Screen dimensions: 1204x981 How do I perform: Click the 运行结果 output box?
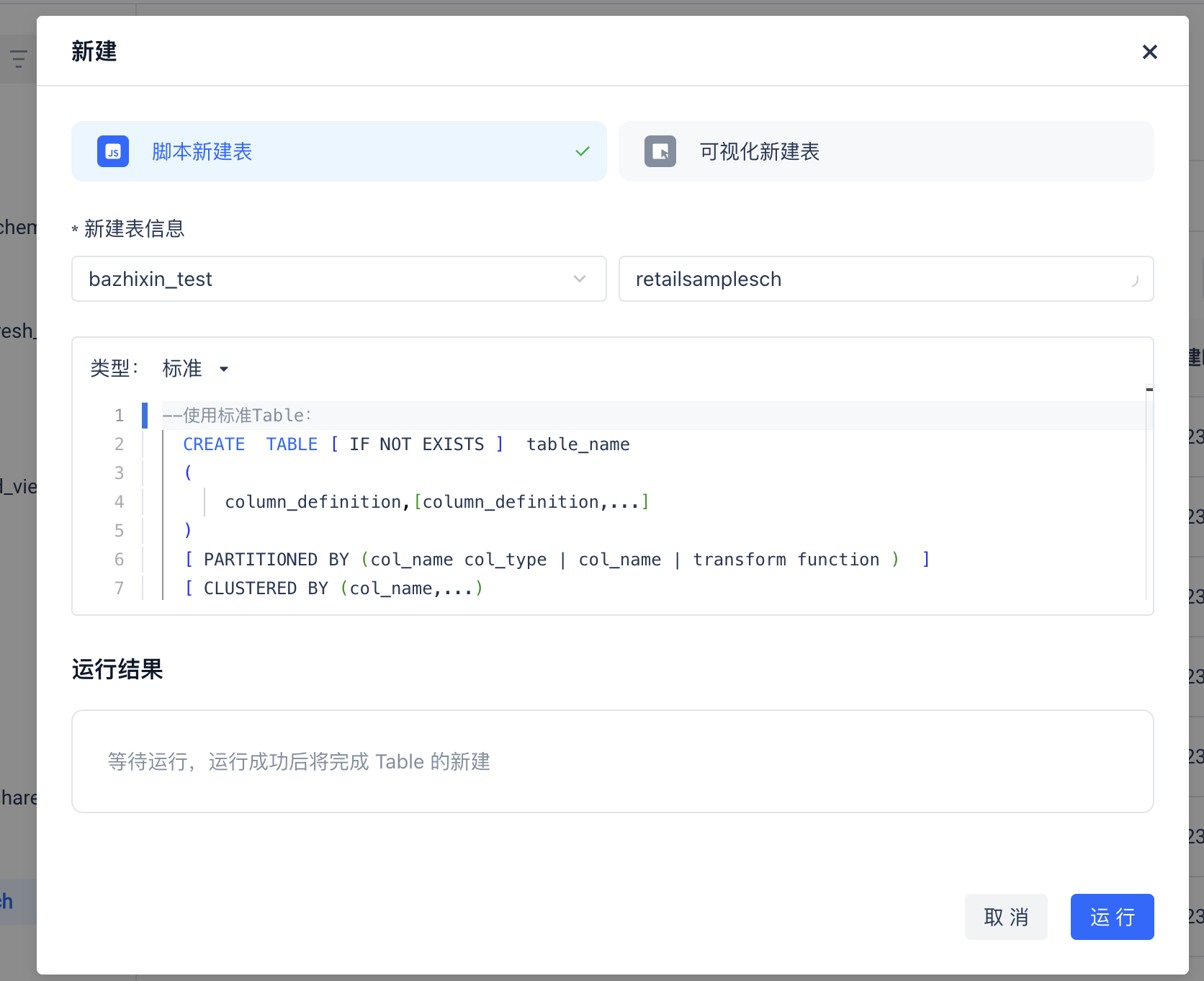click(x=612, y=761)
